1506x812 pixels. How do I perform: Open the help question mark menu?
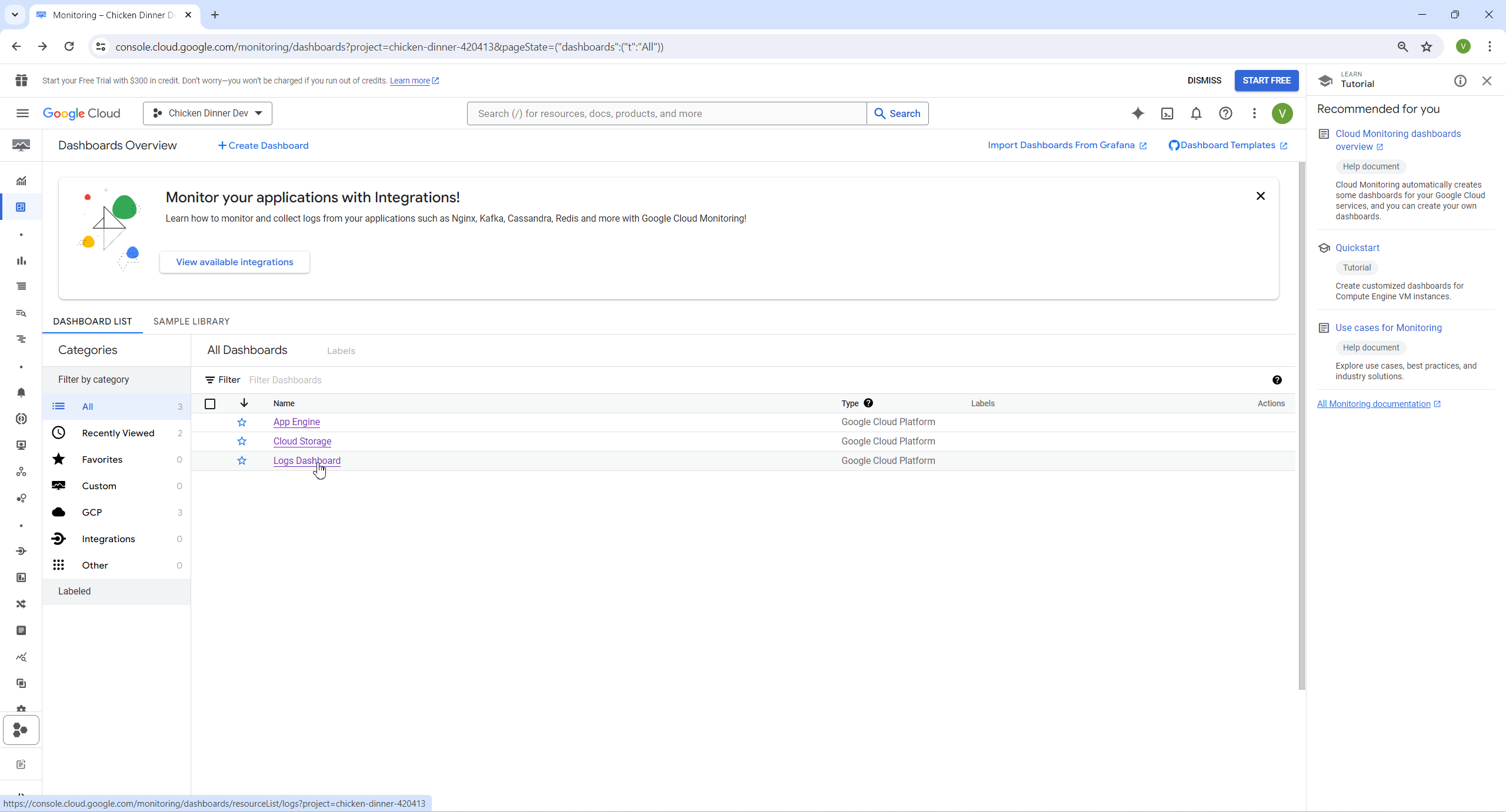[x=1225, y=113]
